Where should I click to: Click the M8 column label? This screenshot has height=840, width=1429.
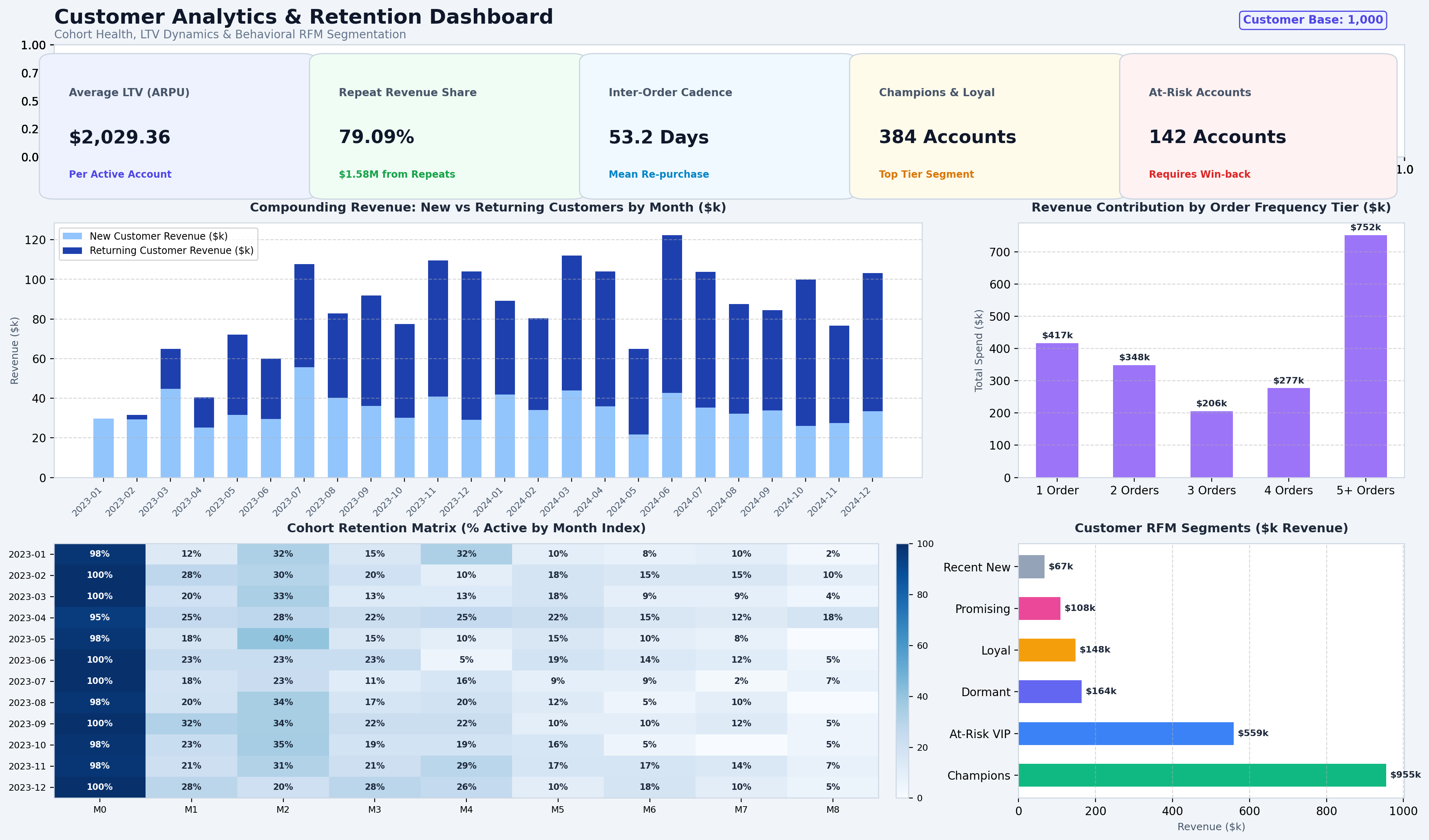pyautogui.click(x=833, y=809)
